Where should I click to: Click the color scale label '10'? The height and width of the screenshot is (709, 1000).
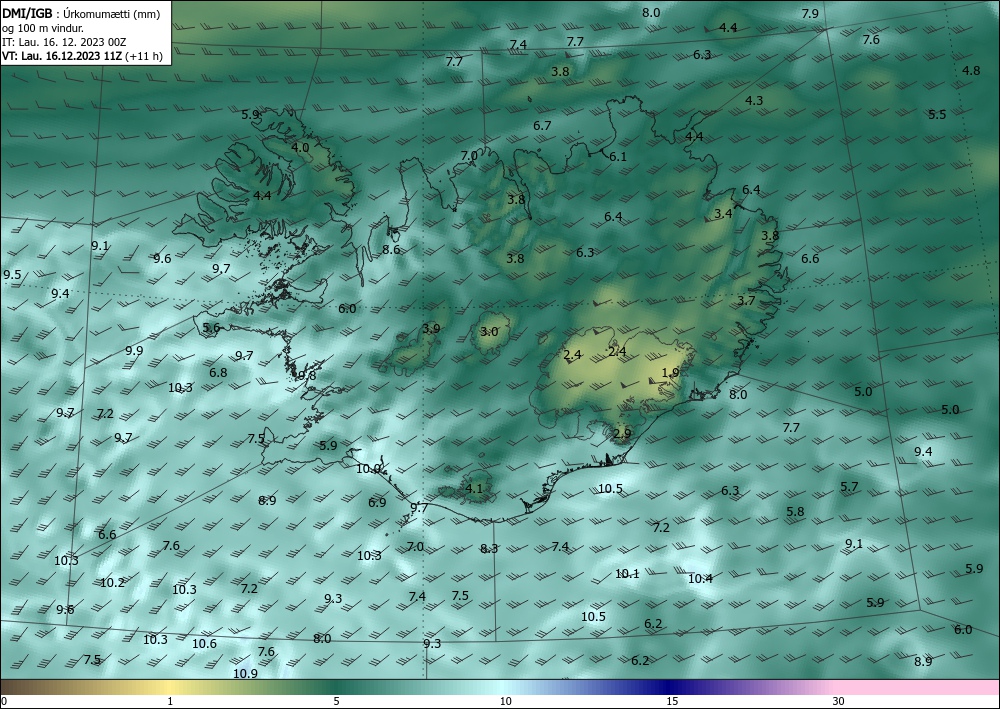tap(506, 702)
